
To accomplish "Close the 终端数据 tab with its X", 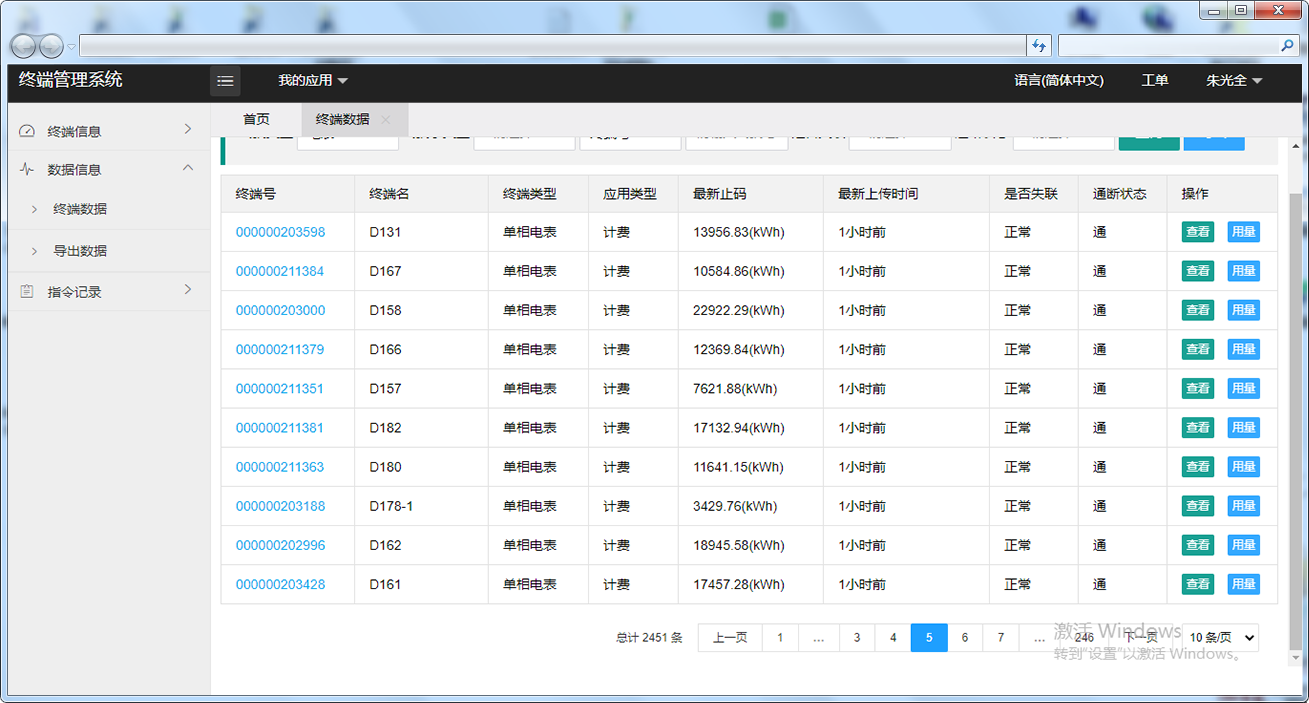I will coord(386,119).
